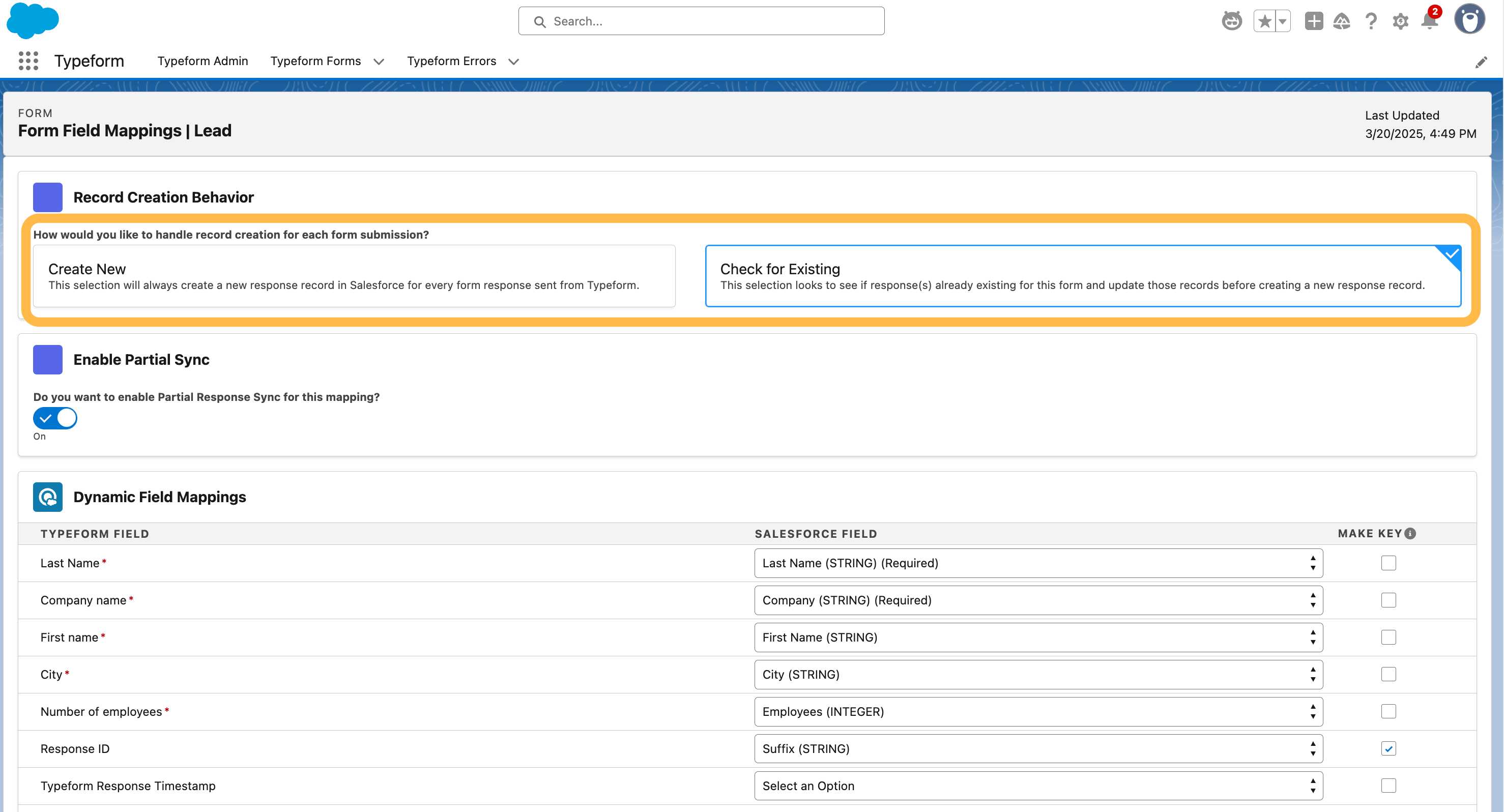
Task: Select the Create New record option
Action: [x=355, y=276]
